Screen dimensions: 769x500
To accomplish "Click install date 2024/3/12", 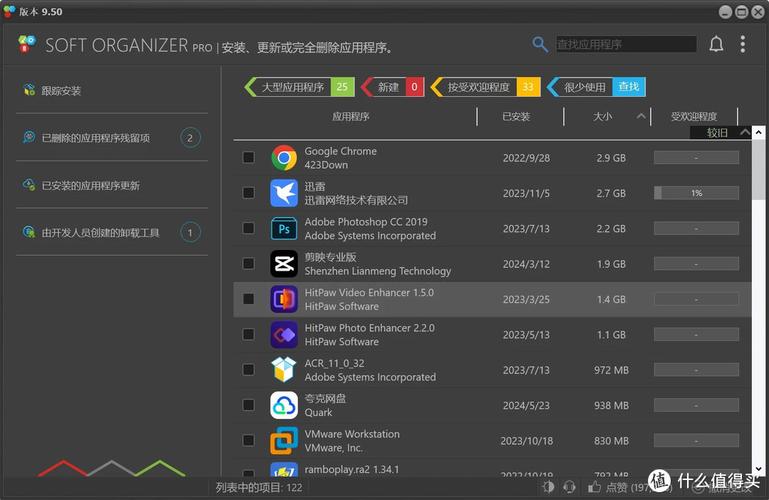I will pyautogui.click(x=526, y=264).
